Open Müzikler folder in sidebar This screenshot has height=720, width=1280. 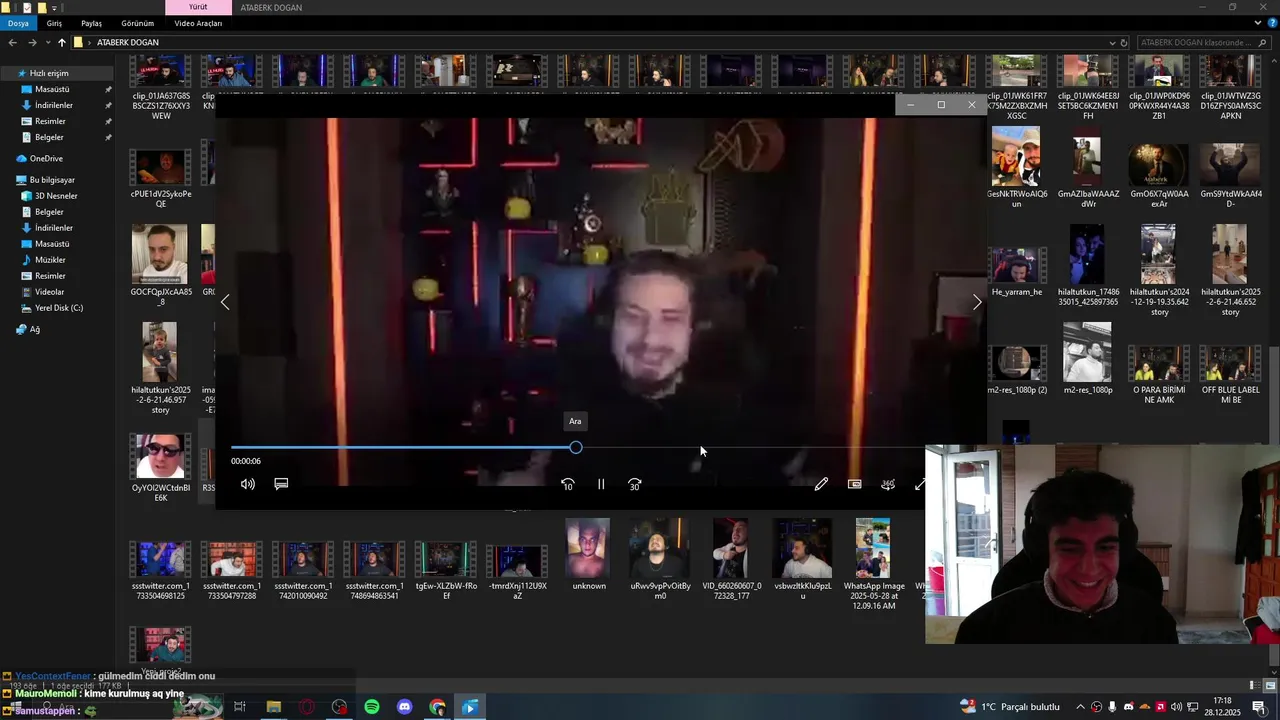pos(50,260)
